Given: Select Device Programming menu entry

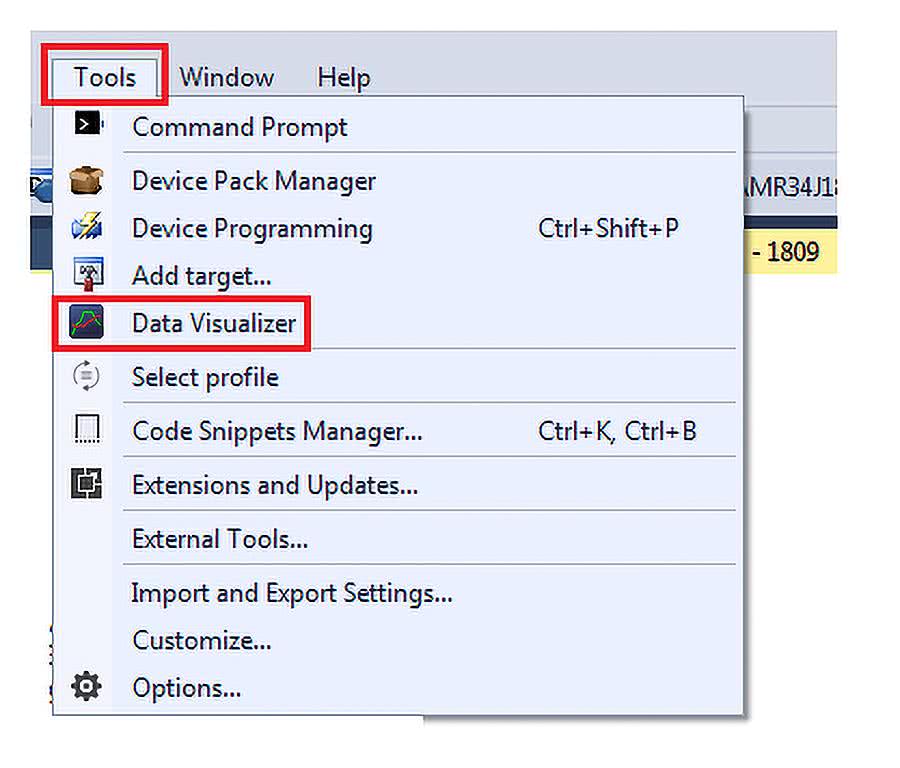Looking at the screenshot, I should (x=252, y=228).
